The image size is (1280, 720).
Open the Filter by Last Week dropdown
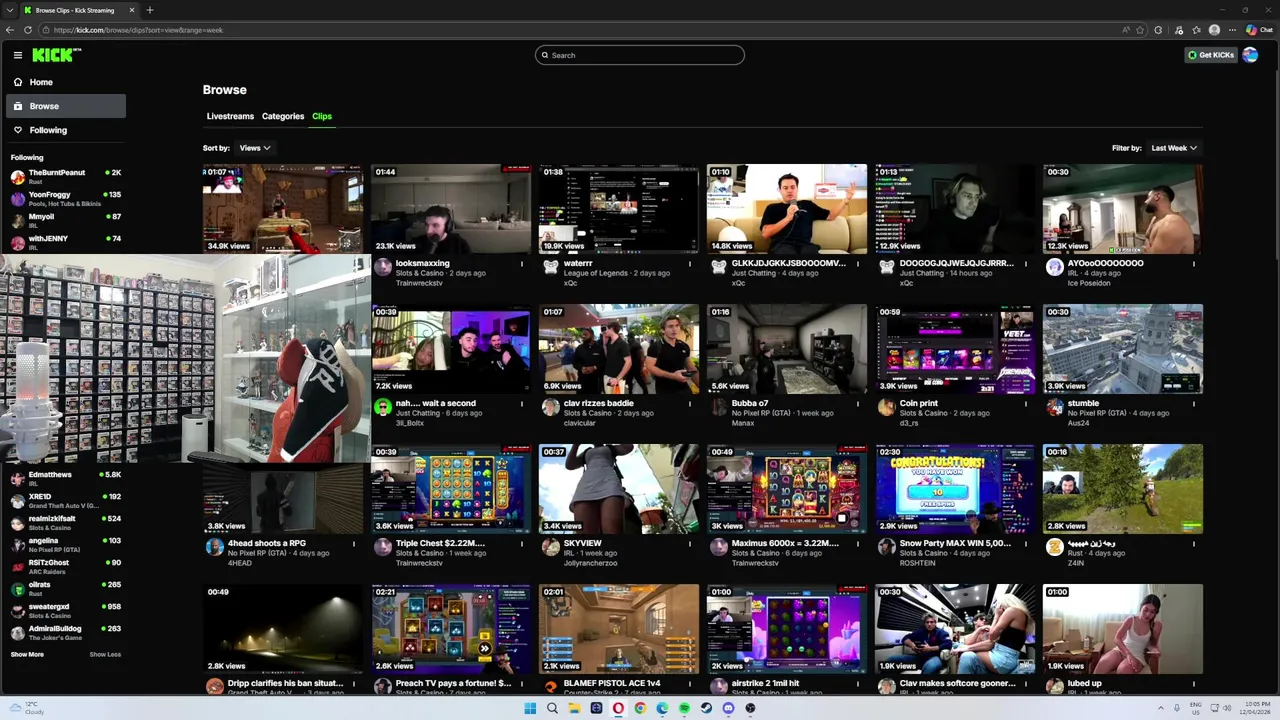[x=1174, y=148]
